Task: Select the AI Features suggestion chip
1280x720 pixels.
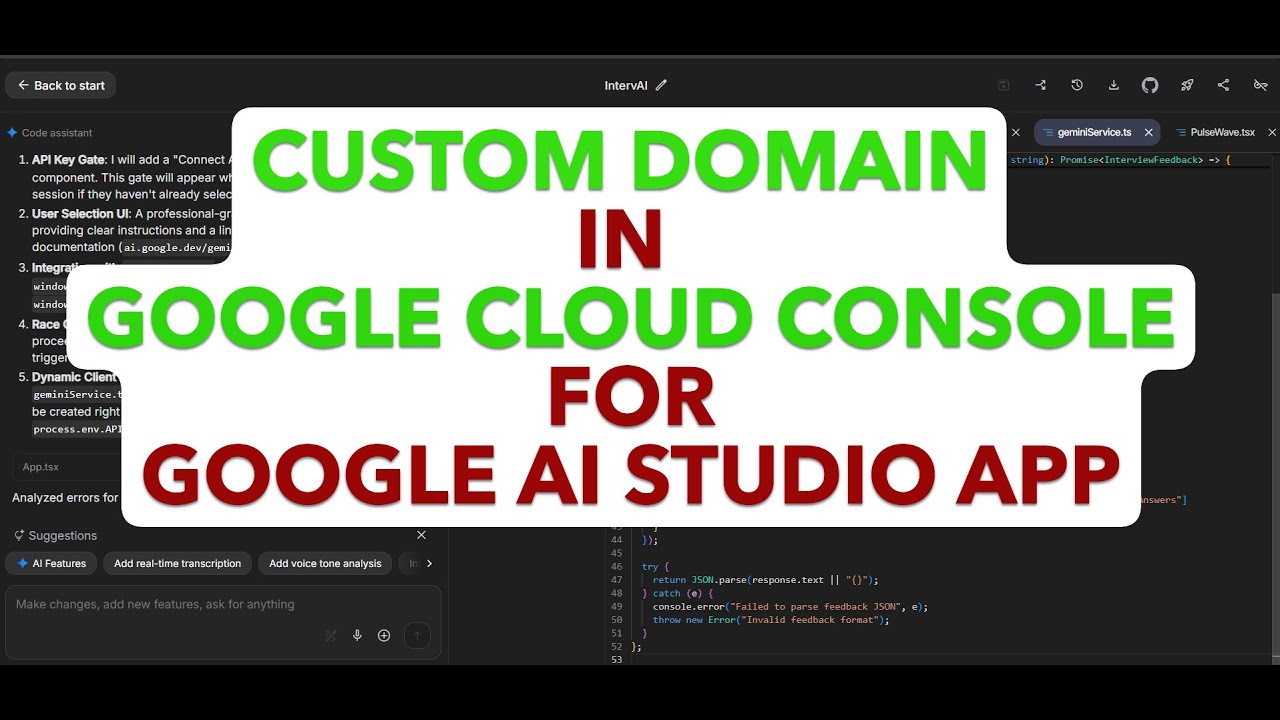Action: pyautogui.click(x=51, y=563)
